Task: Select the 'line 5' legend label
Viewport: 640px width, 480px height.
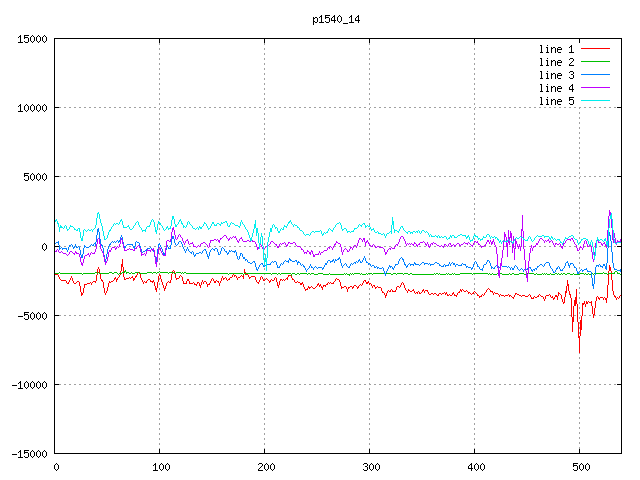Action: coord(556,101)
